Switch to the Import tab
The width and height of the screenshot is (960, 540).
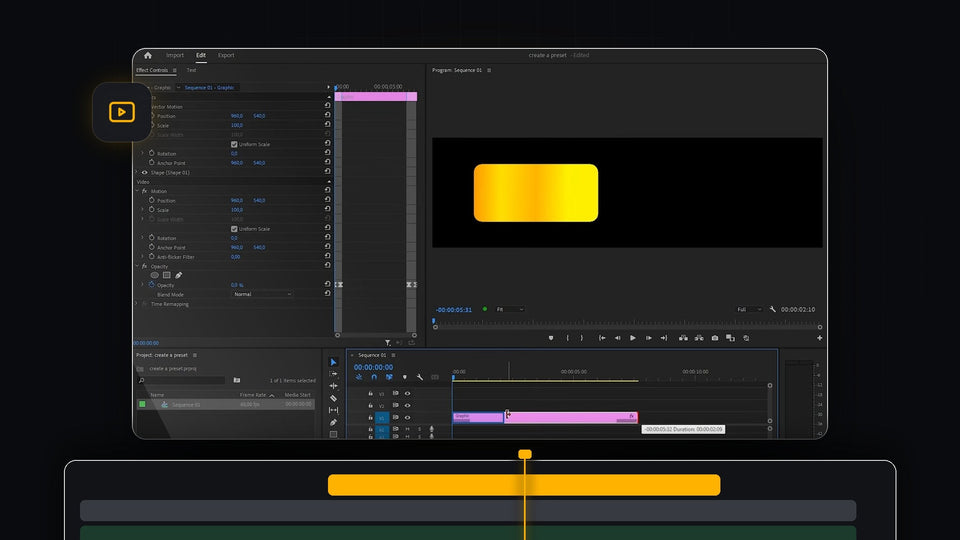[x=174, y=55]
